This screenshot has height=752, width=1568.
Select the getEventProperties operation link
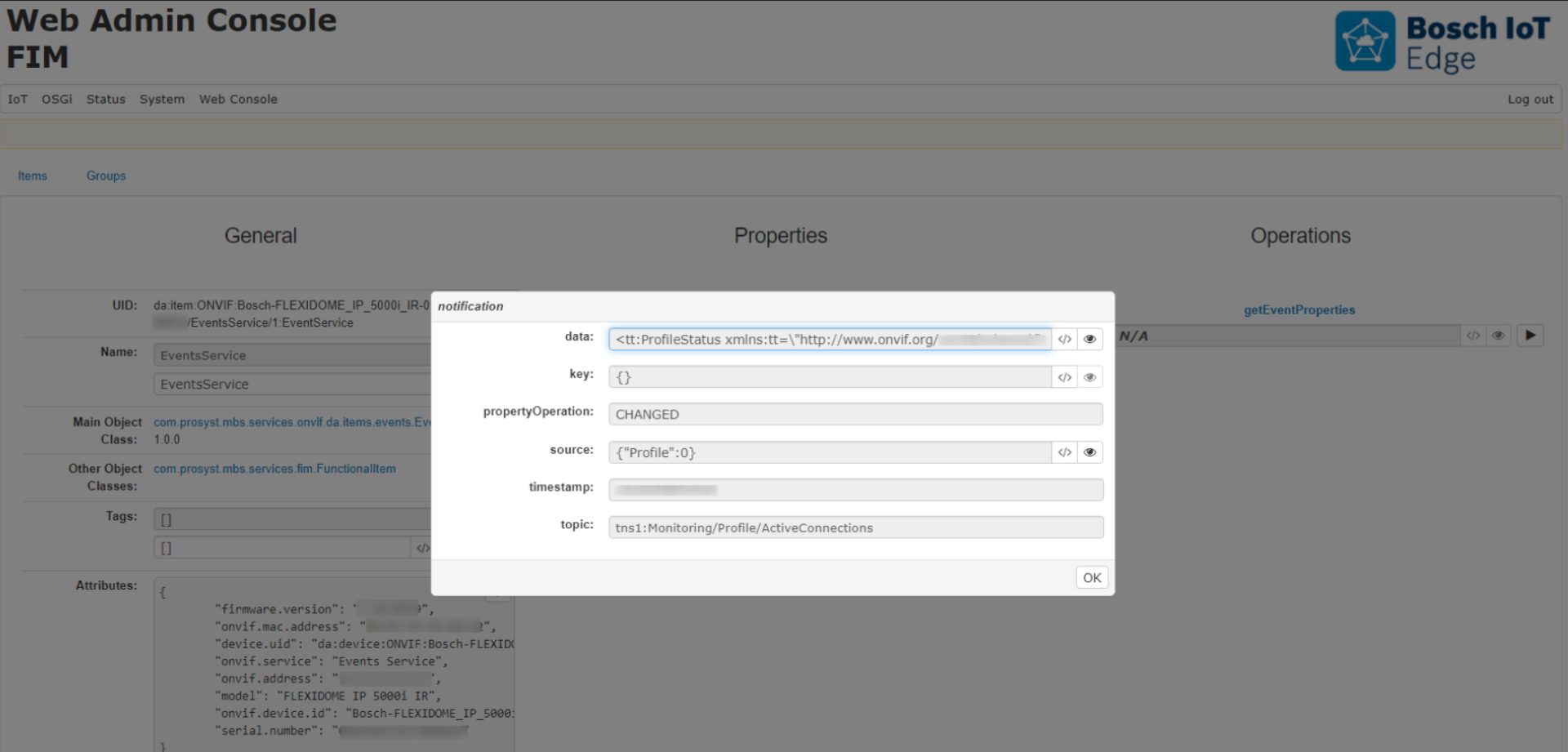pyautogui.click(x=1299, y=309)
